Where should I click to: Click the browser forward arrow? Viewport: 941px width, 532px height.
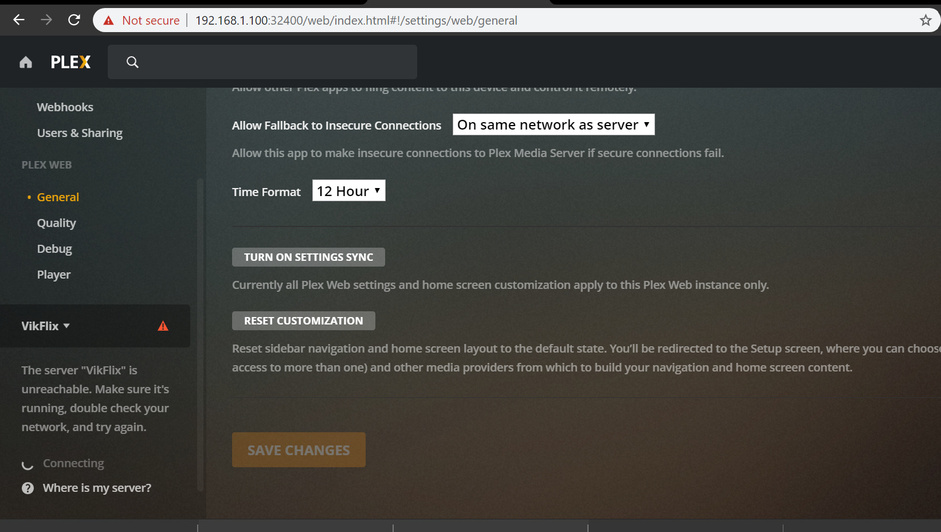[46, 20]
